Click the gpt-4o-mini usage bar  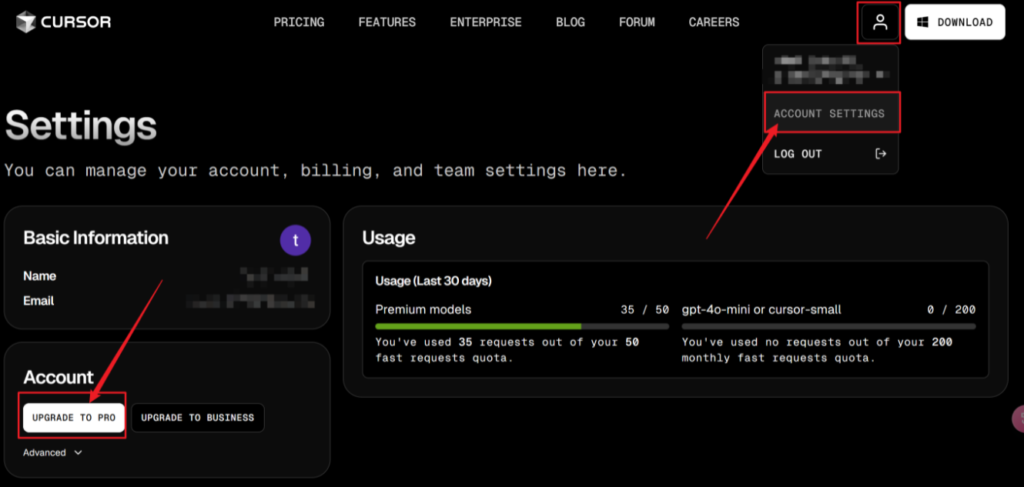click(x=829, y=326)
